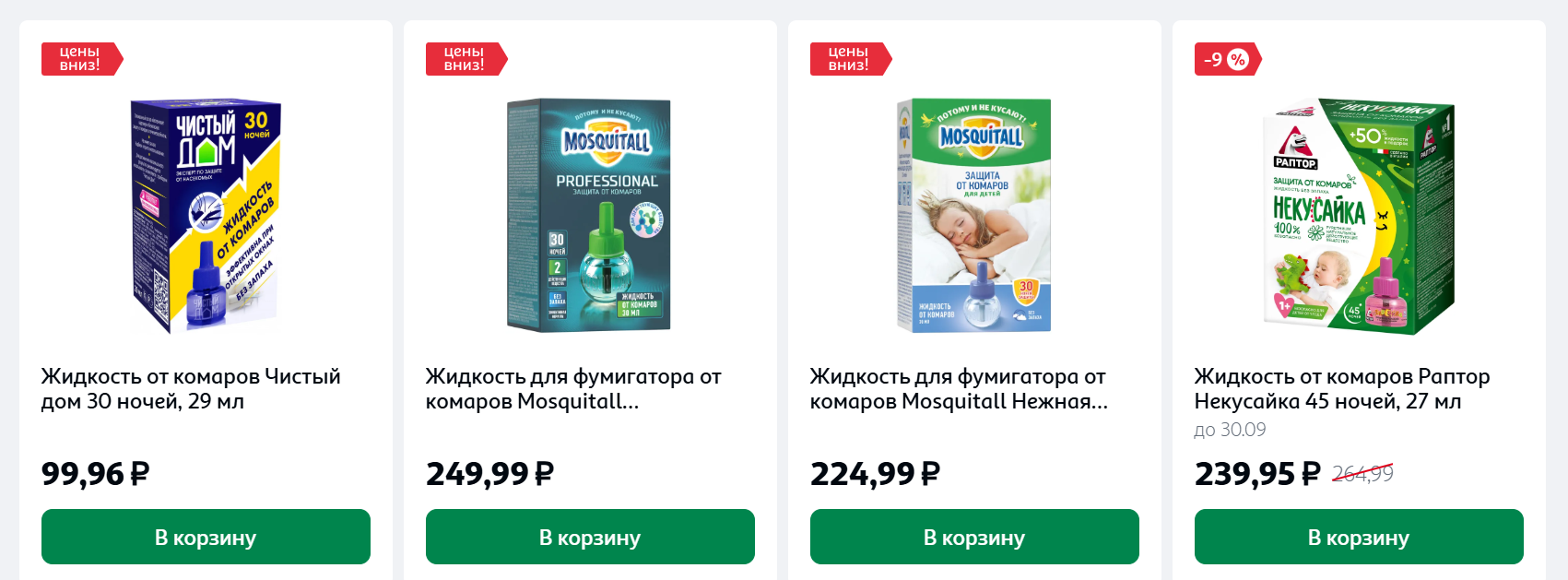The width and height of the screenshot is (1568, 580).
Task: Click 'цены вниз!' badge on Чистый дом
Action: [x=81, y=59]
